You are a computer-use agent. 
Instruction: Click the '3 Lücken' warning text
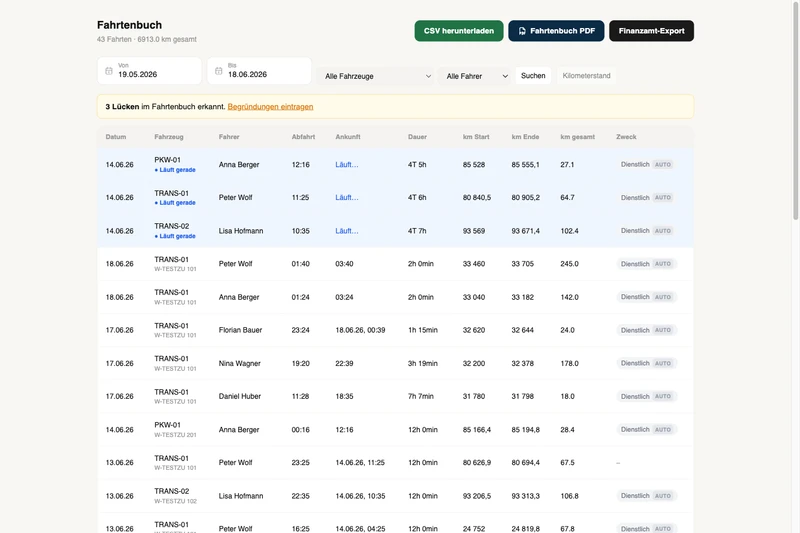tap(122, 107)
